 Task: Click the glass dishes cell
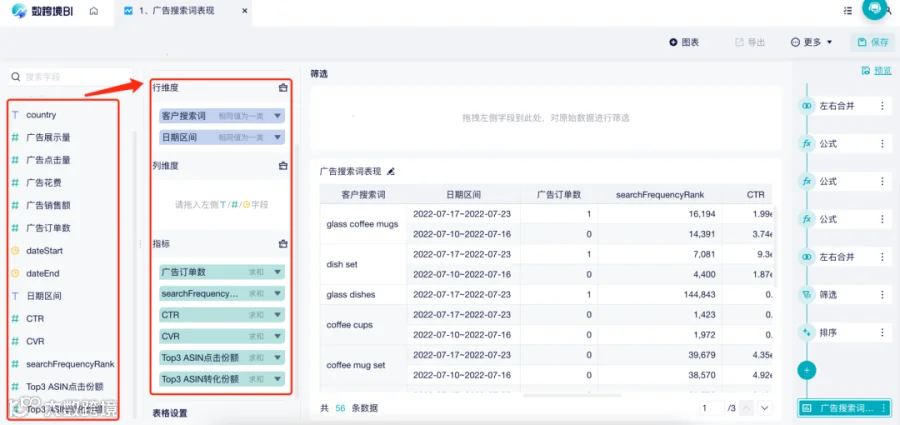pos(363,295)
